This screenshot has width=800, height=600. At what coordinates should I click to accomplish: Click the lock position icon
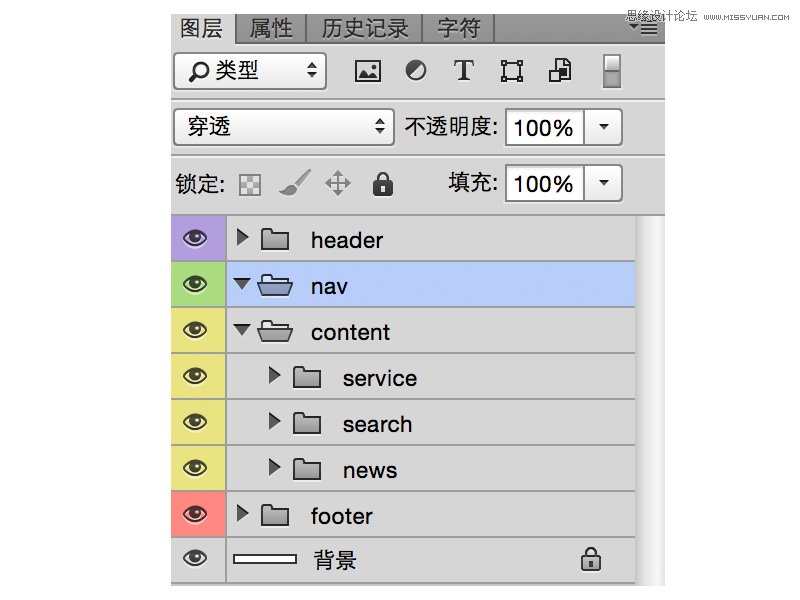tap(337, 184)
